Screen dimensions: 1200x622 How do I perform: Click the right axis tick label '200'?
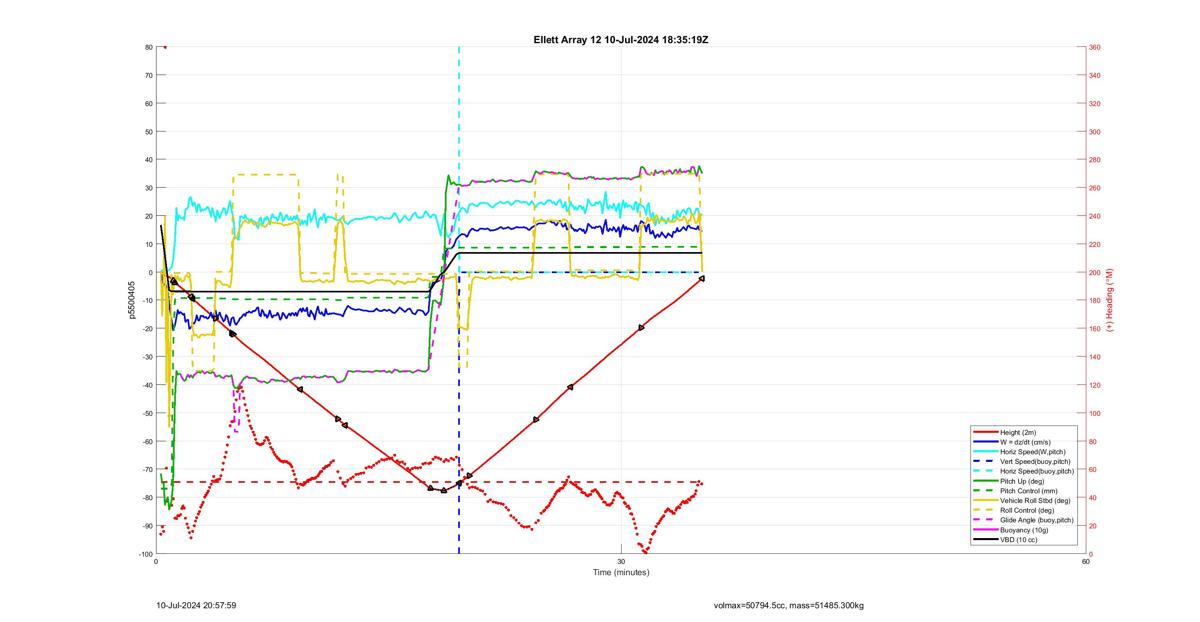pos(1095,272)
